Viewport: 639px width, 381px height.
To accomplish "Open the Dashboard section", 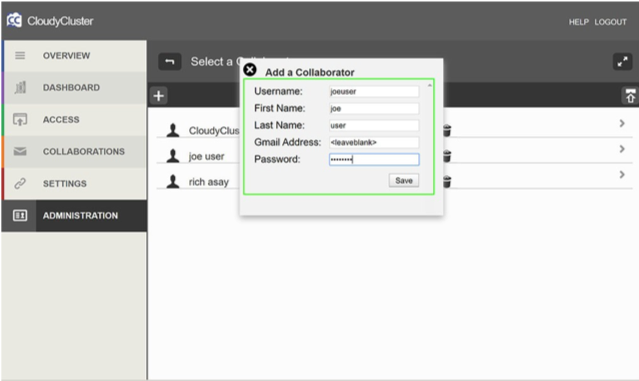I will [x=74, y=88].
